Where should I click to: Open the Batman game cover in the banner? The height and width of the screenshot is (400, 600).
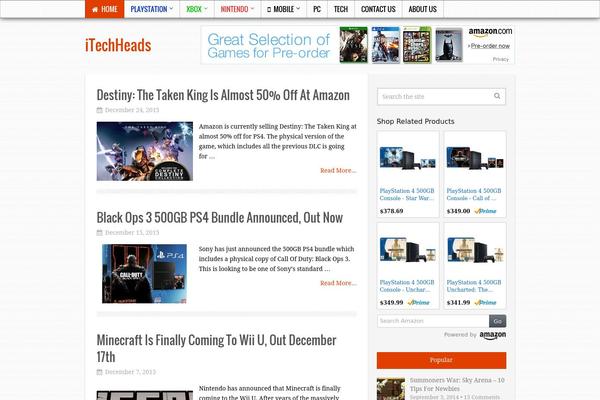[449, 45]
